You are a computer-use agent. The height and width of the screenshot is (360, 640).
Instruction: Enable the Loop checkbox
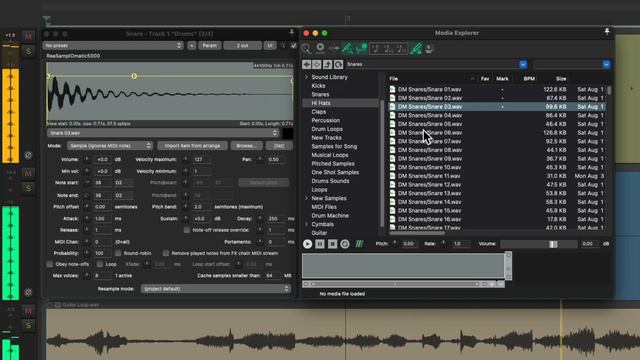[x=100, y=264]
